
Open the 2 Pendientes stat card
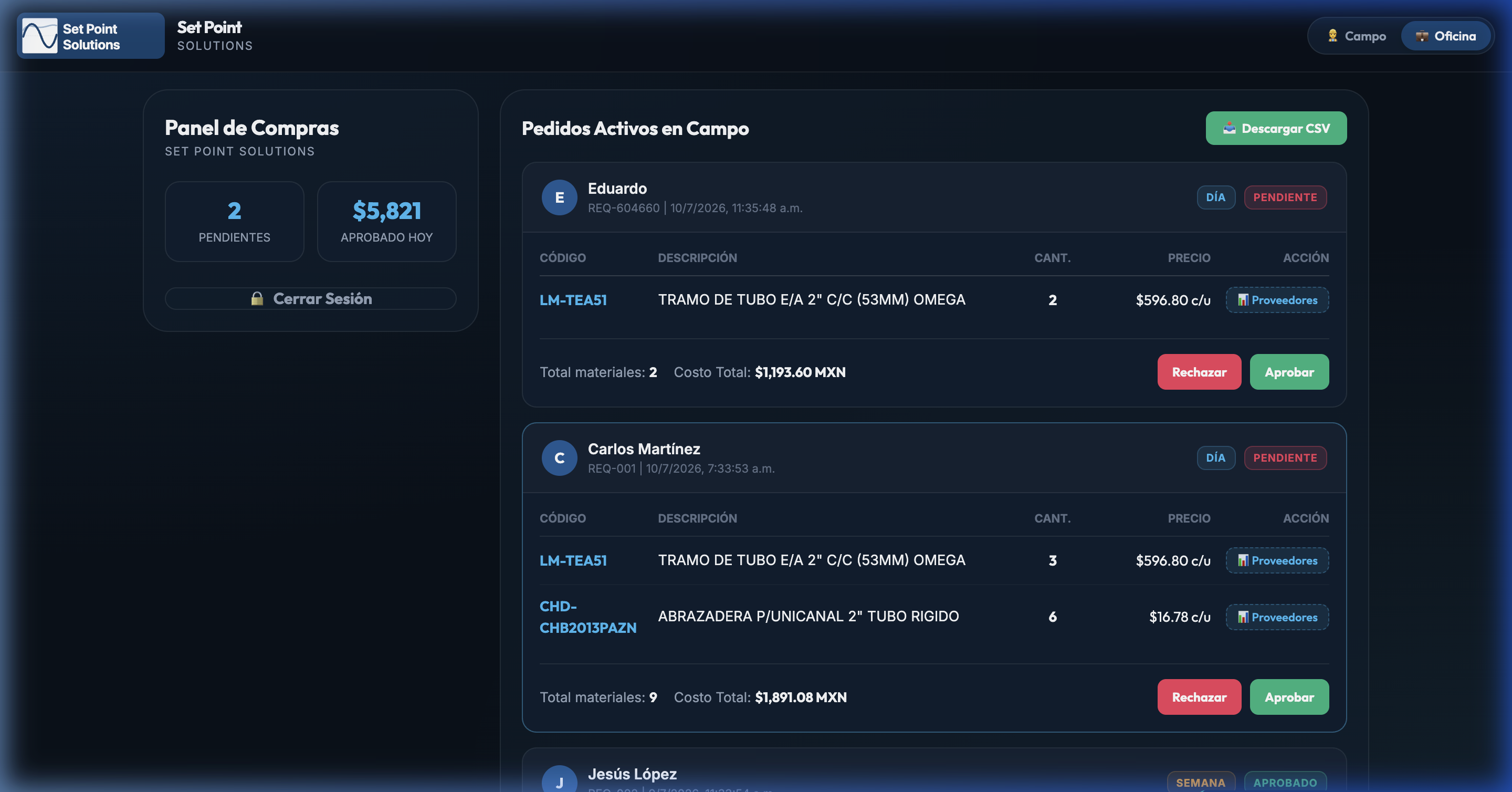[234, 221]
